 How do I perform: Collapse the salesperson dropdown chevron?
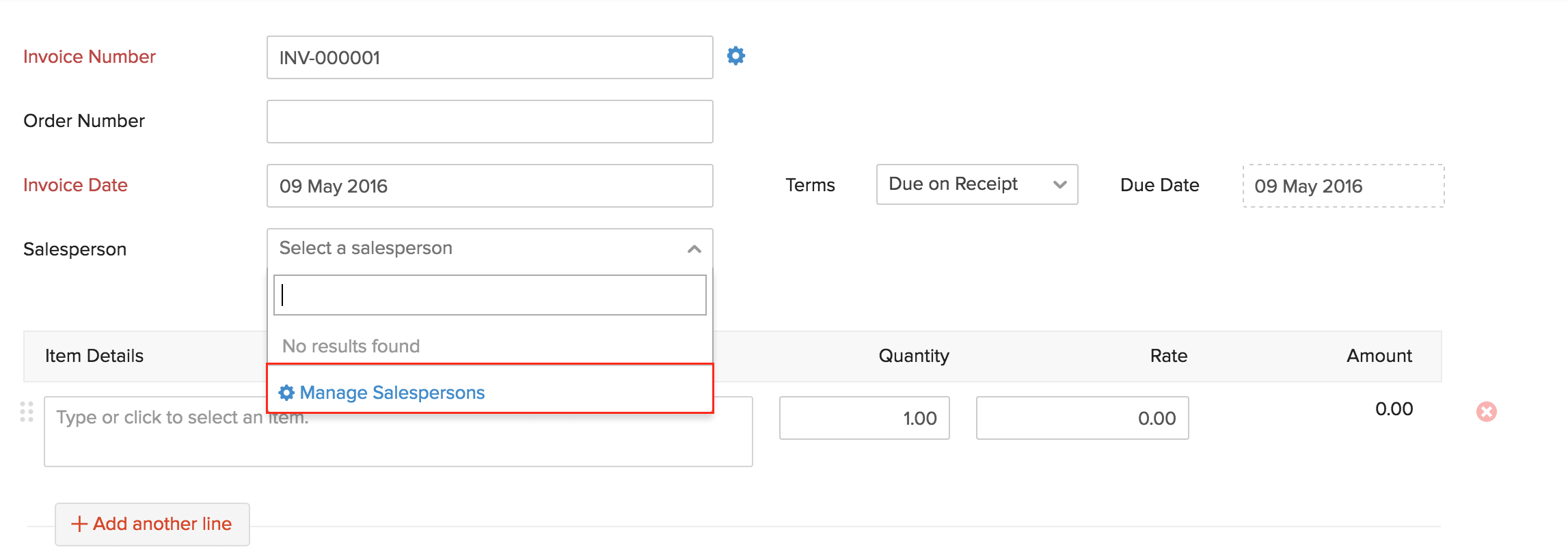pos(694,249)
